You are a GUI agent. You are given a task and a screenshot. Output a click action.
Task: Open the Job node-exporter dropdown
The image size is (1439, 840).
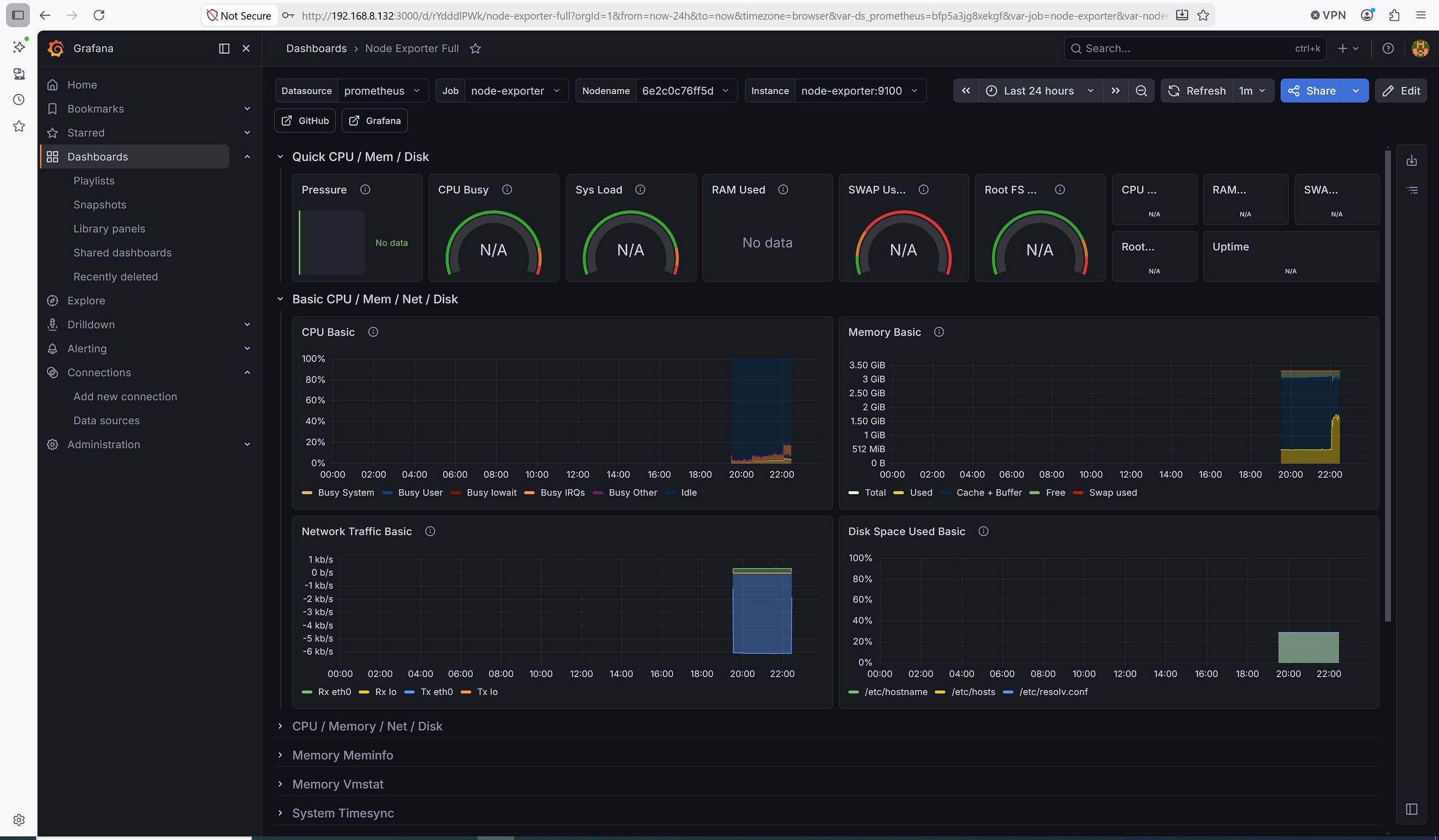[x=516, y=91]
